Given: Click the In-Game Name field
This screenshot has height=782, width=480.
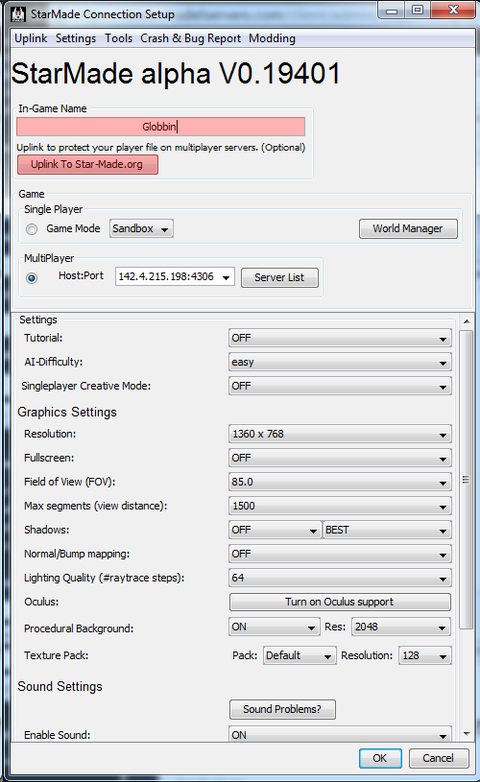Looking at the screenshot, I should pos(161,127).
